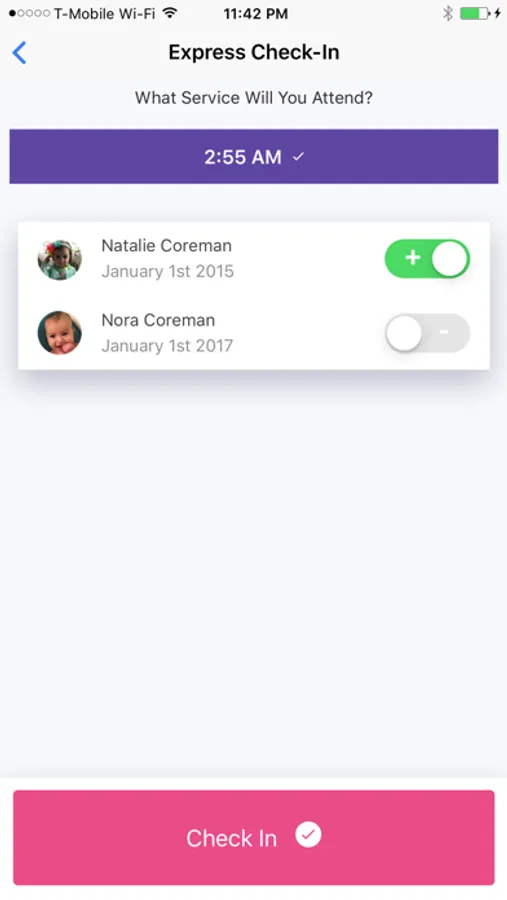The height and width of the screenshot is (900, 507).
Task: Tap the checkmark beside 2:55 AM
Action: pos(298,156)
